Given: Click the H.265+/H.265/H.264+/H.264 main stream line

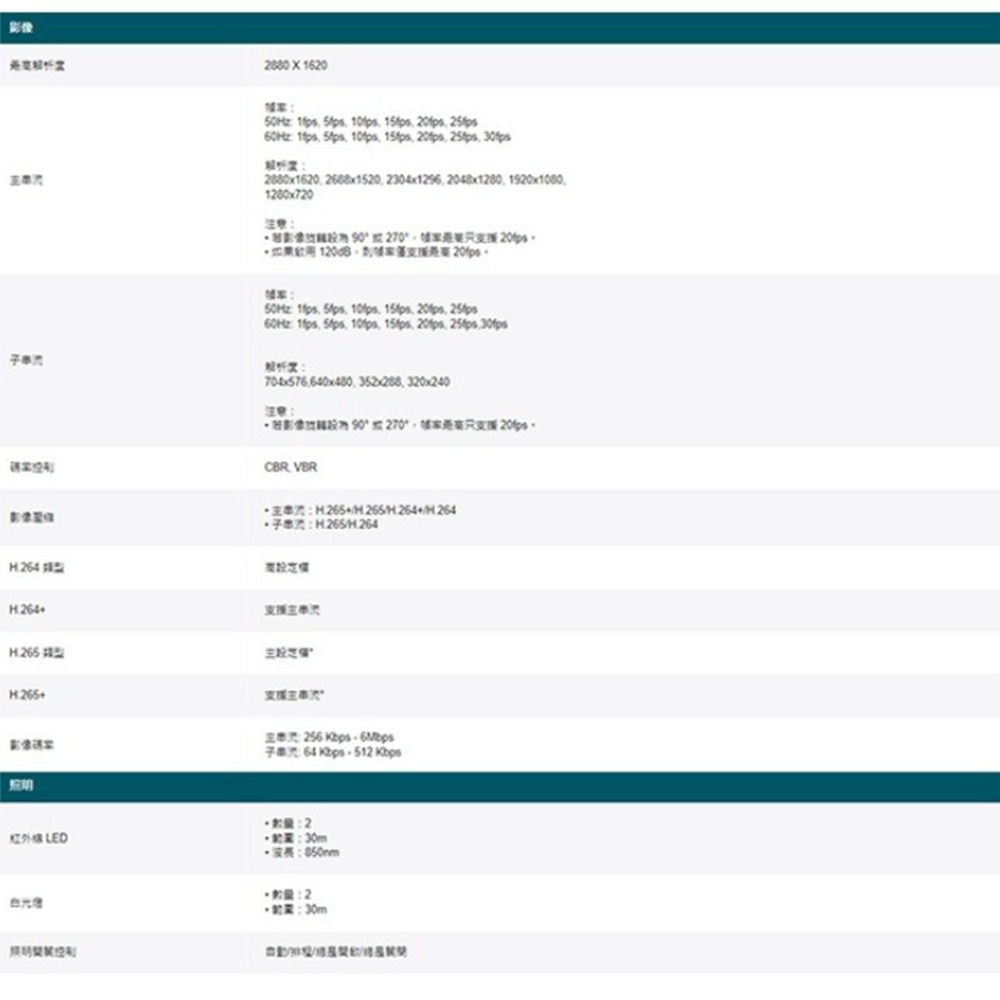Looking at the screenshot, I should coord(360,510).
